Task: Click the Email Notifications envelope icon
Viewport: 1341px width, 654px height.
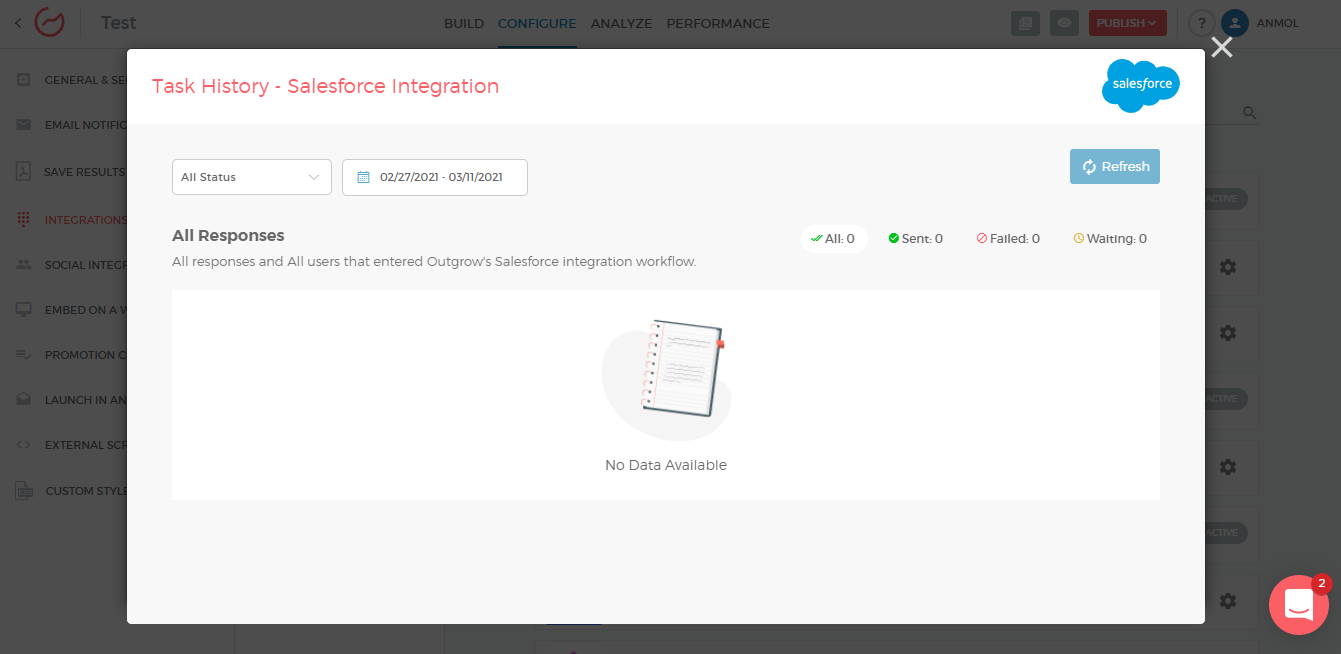Action: tap(24, 125)
